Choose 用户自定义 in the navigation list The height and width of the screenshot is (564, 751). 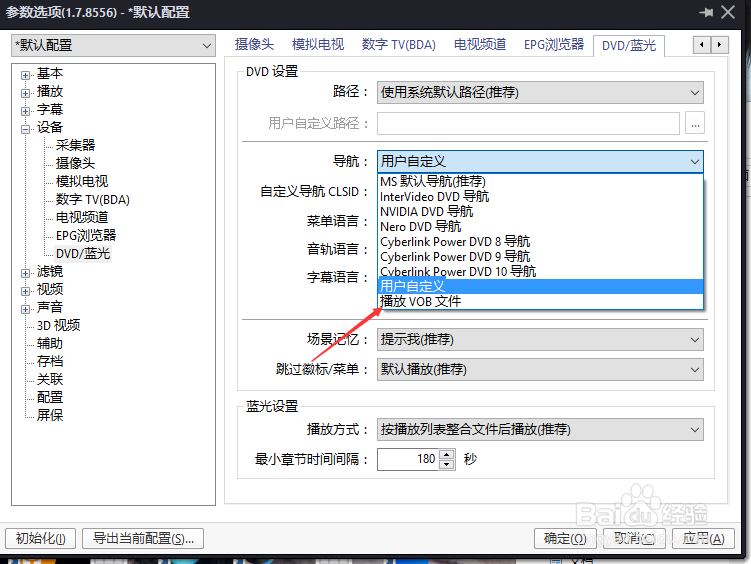[x=540, y=286]
